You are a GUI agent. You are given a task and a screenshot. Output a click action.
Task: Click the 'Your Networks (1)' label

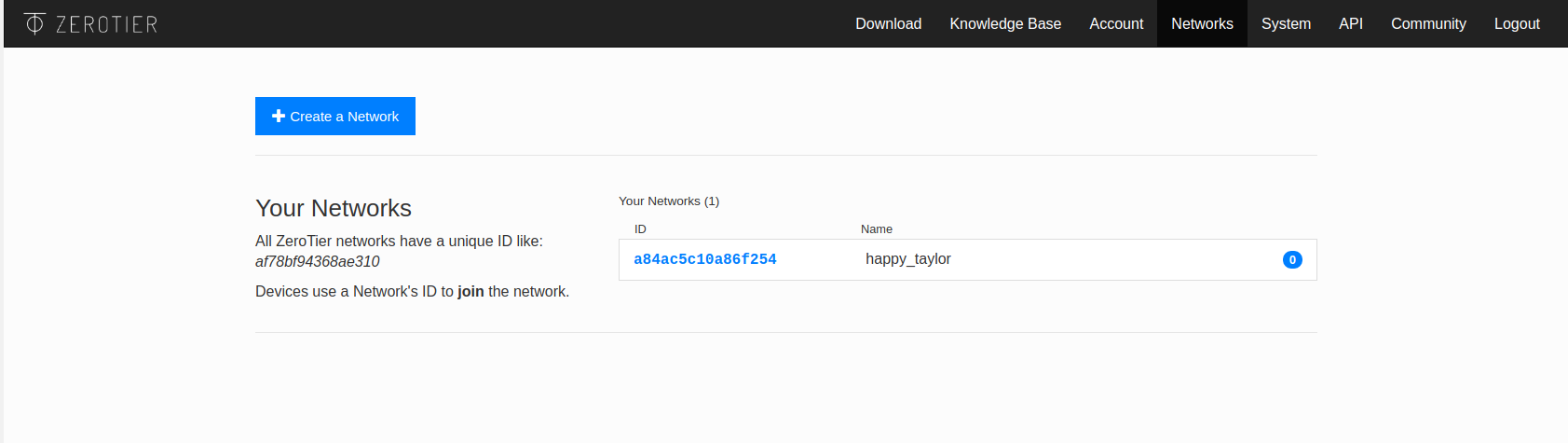(x=669, y=201)
